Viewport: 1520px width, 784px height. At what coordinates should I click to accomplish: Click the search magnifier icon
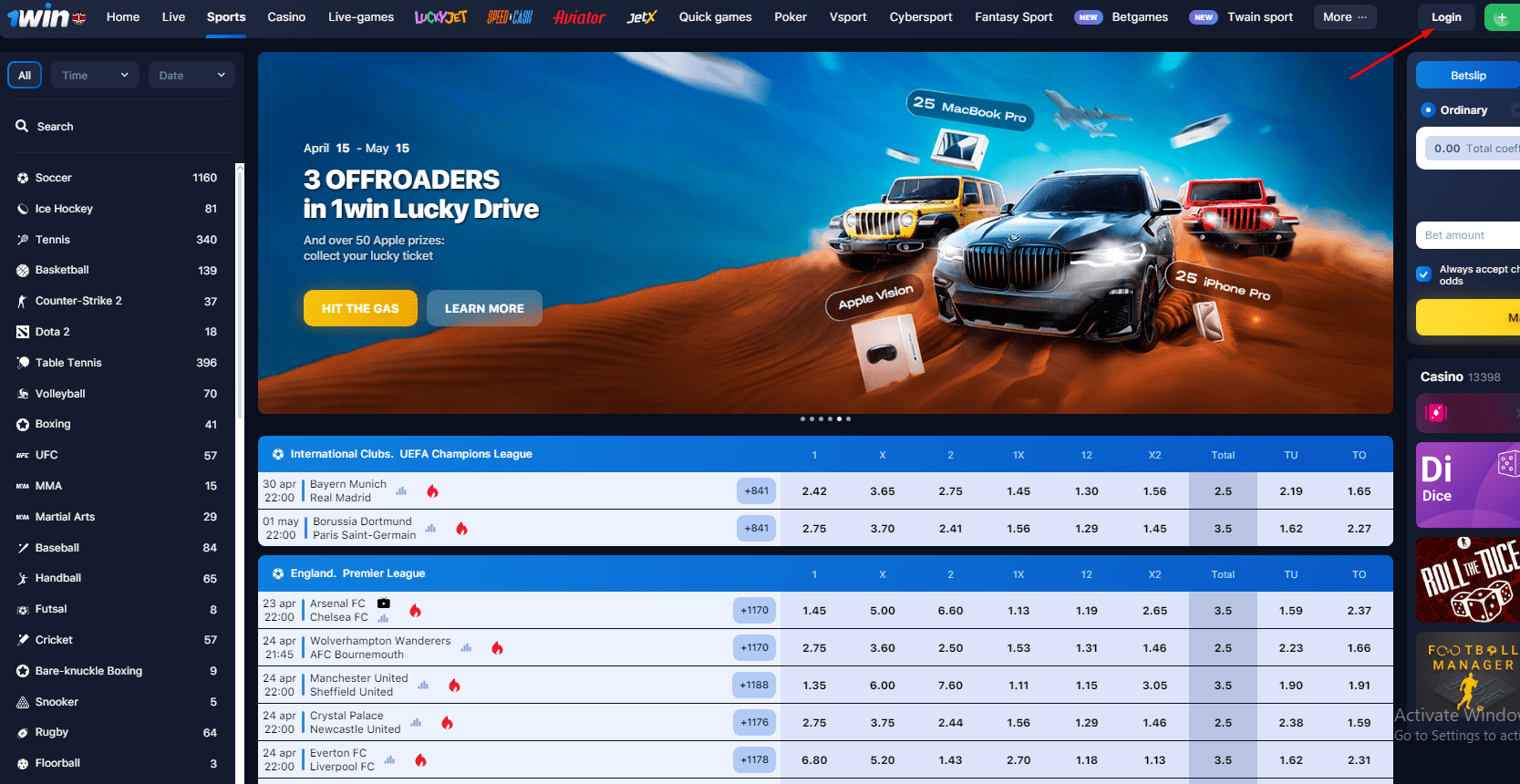click(x=22, y=126)
